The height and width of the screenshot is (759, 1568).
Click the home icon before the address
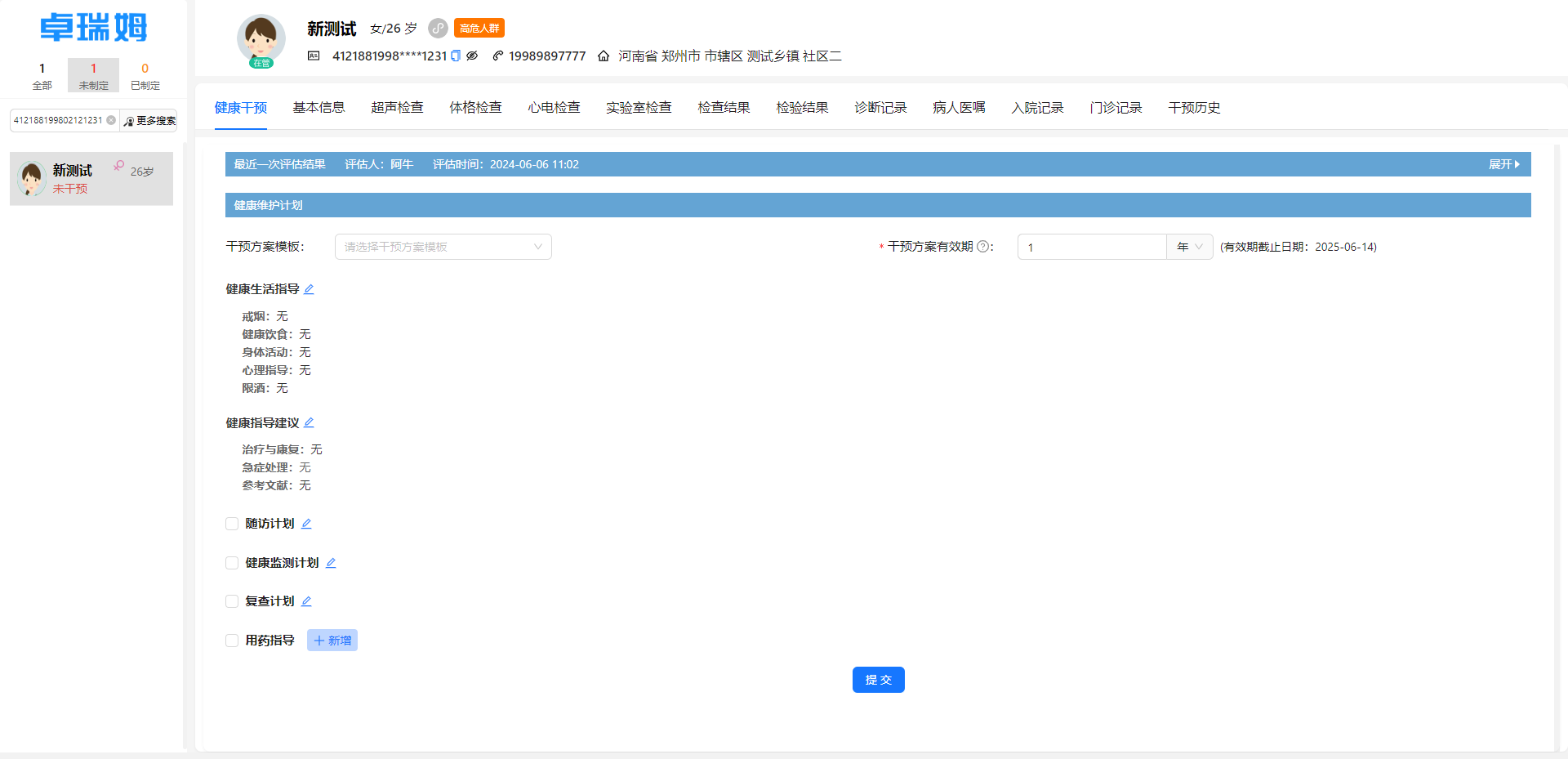(x=604, y=56)
